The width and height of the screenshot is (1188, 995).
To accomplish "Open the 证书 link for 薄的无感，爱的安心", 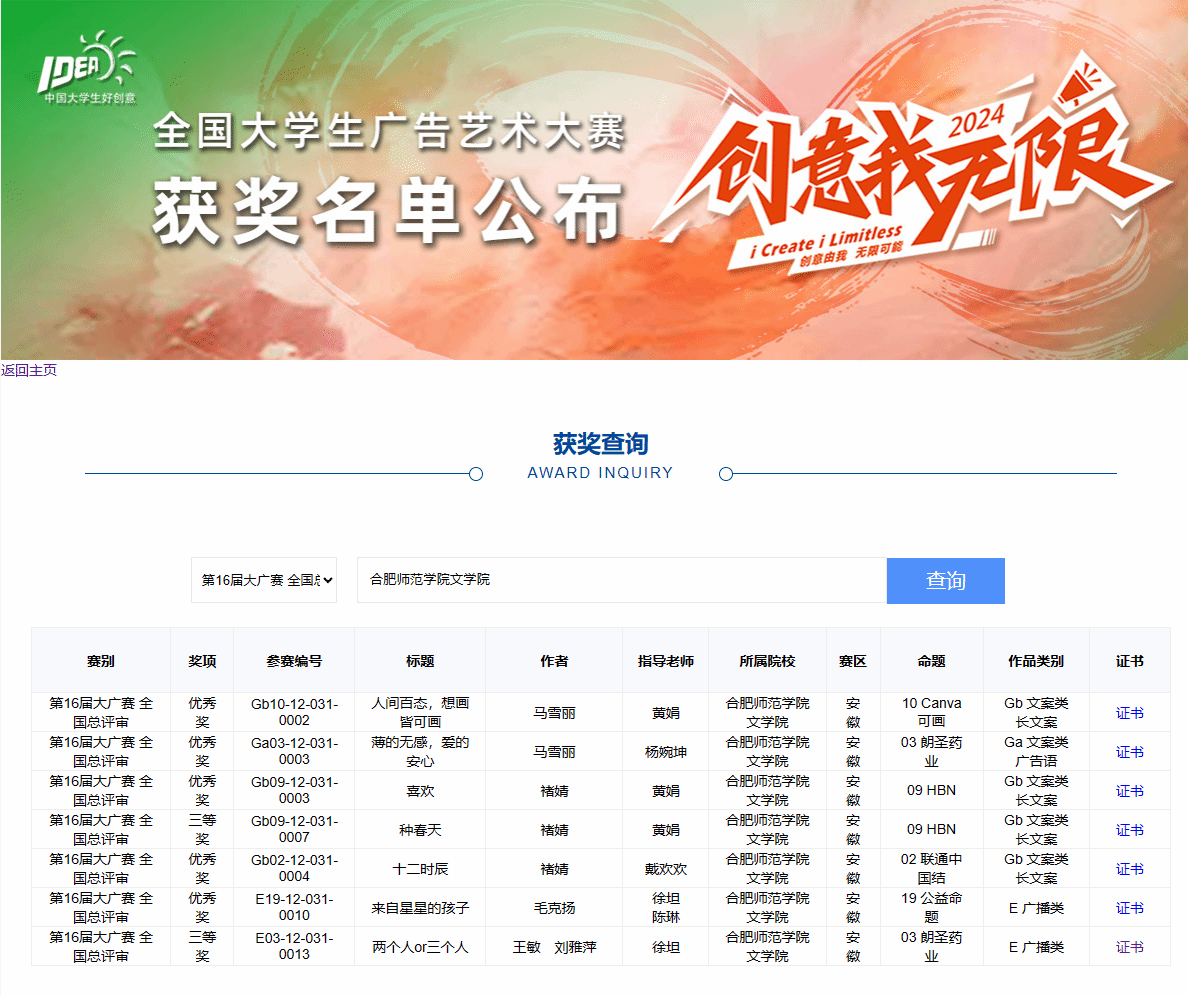I will (1129, 752).
